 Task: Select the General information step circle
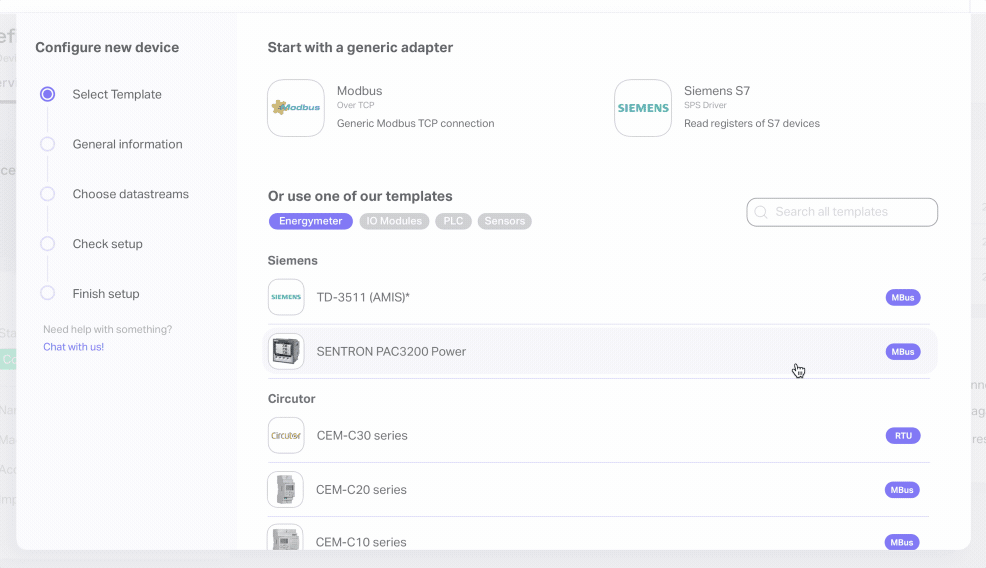point(47,144)
